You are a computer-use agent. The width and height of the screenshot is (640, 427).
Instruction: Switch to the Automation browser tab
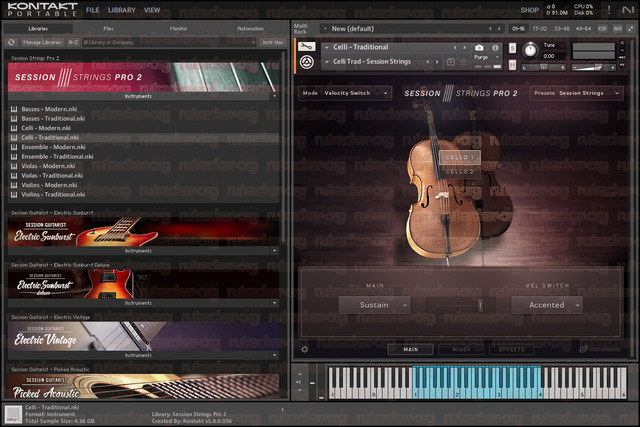(250, 29)
